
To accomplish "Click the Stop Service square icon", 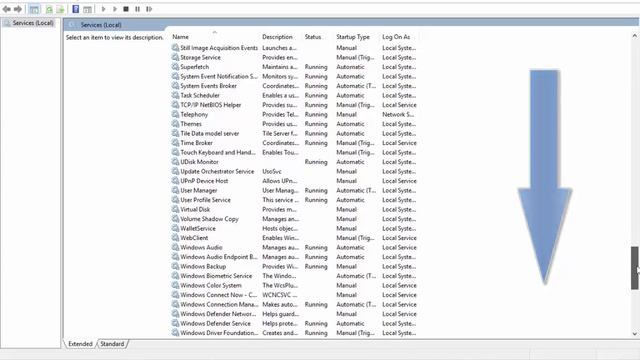I will tap(126, 9).
